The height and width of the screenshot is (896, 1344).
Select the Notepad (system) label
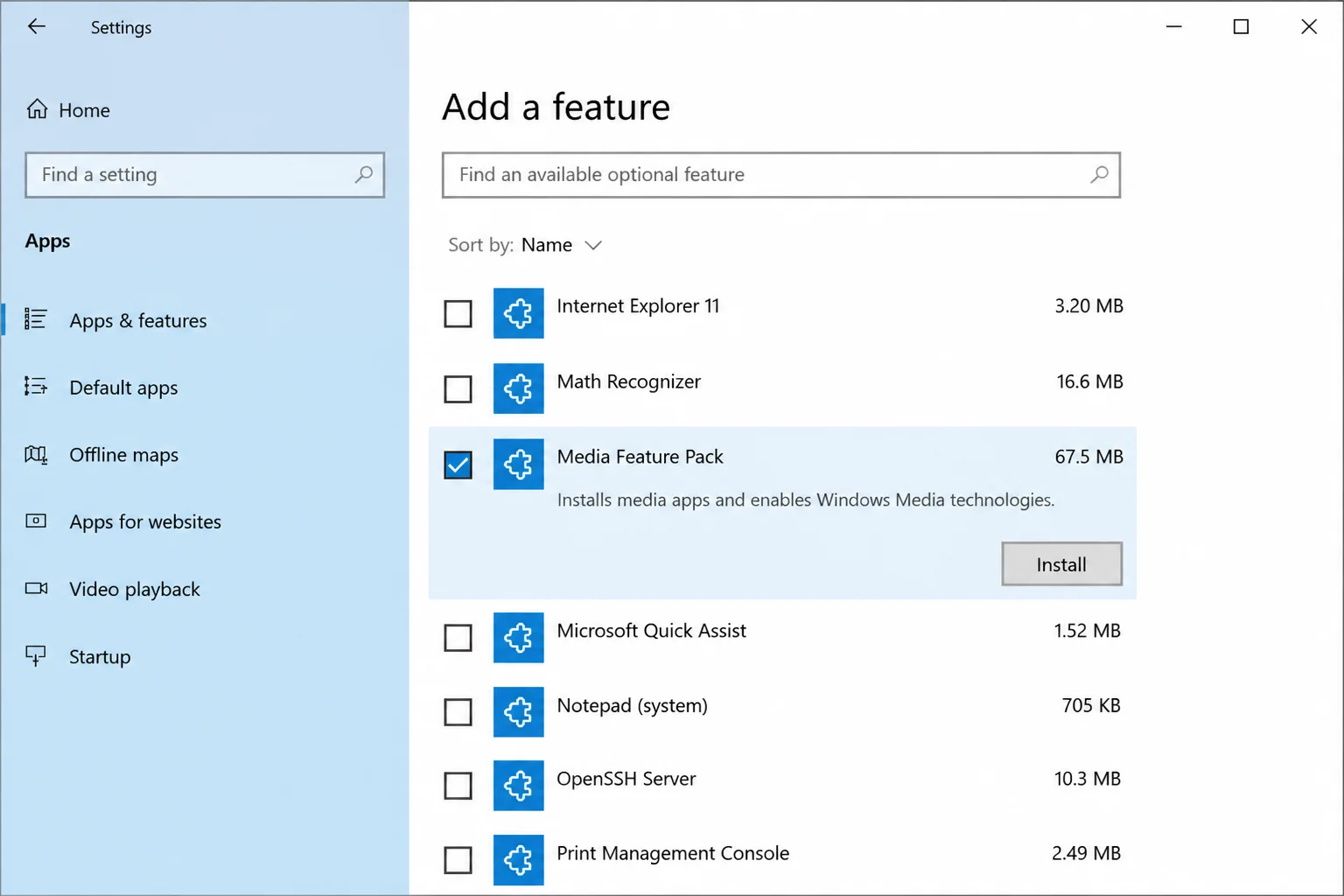point(632,705)
